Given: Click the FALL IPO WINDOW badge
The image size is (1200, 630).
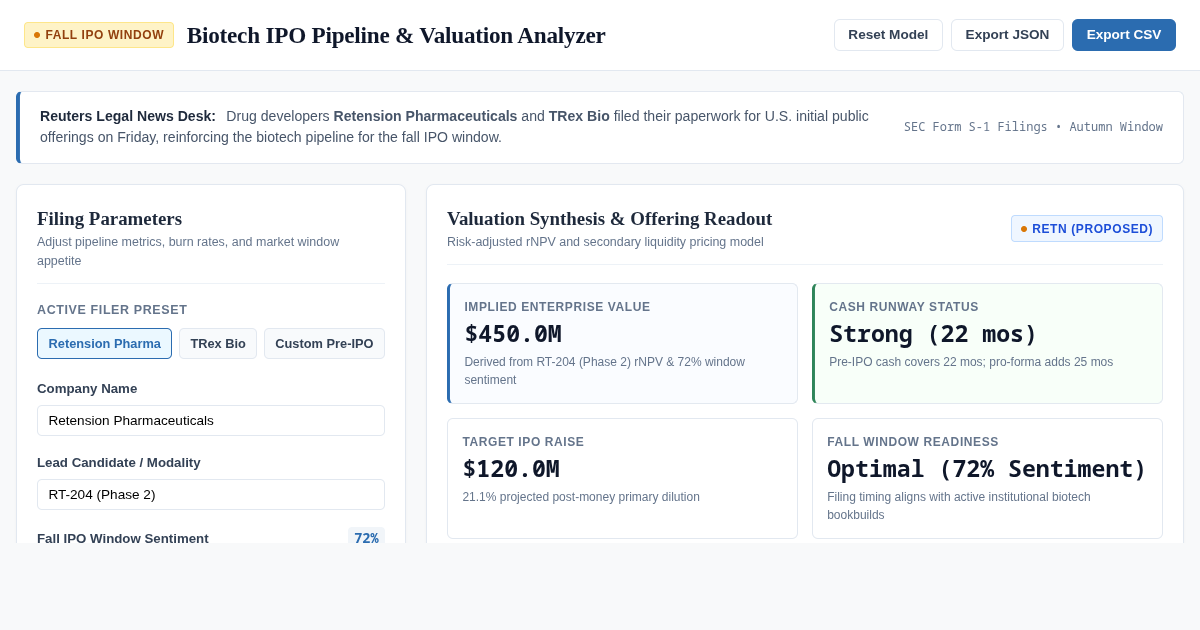Looking at the screenshot, I should pyautogui.click(x=99, y=35).
